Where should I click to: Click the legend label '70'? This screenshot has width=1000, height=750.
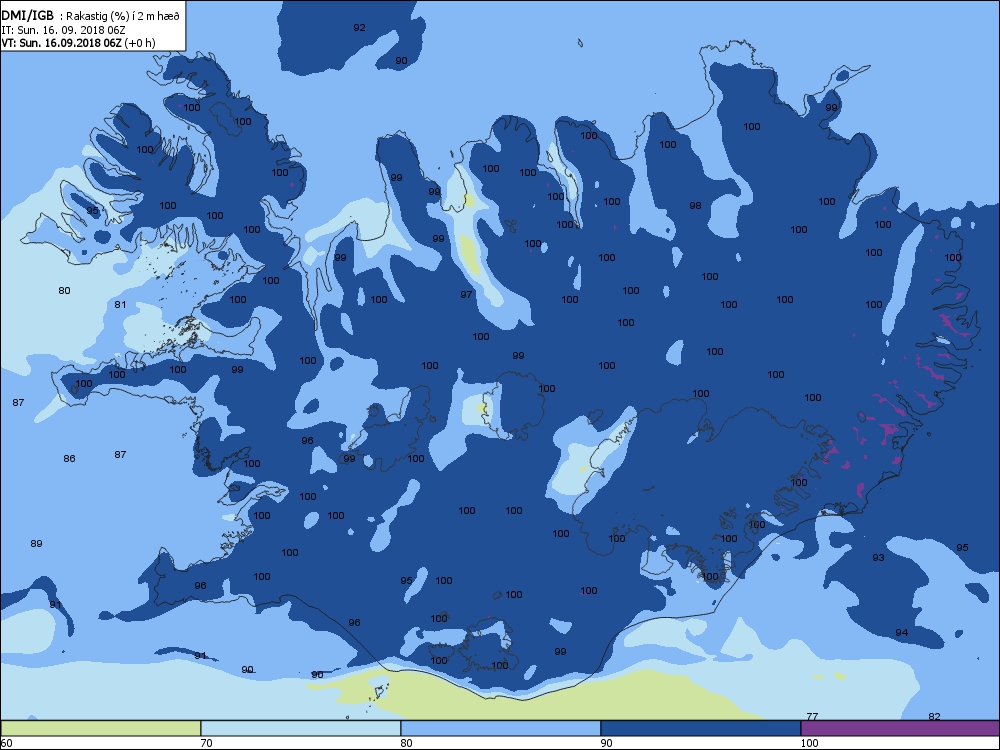tap(207, 743)
